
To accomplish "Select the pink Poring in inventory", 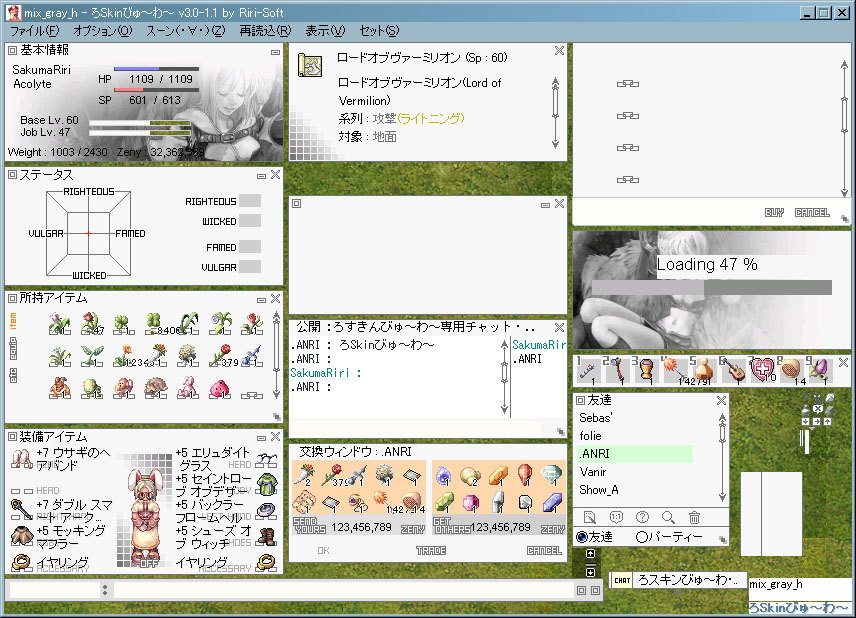I will tap(219, 388).
